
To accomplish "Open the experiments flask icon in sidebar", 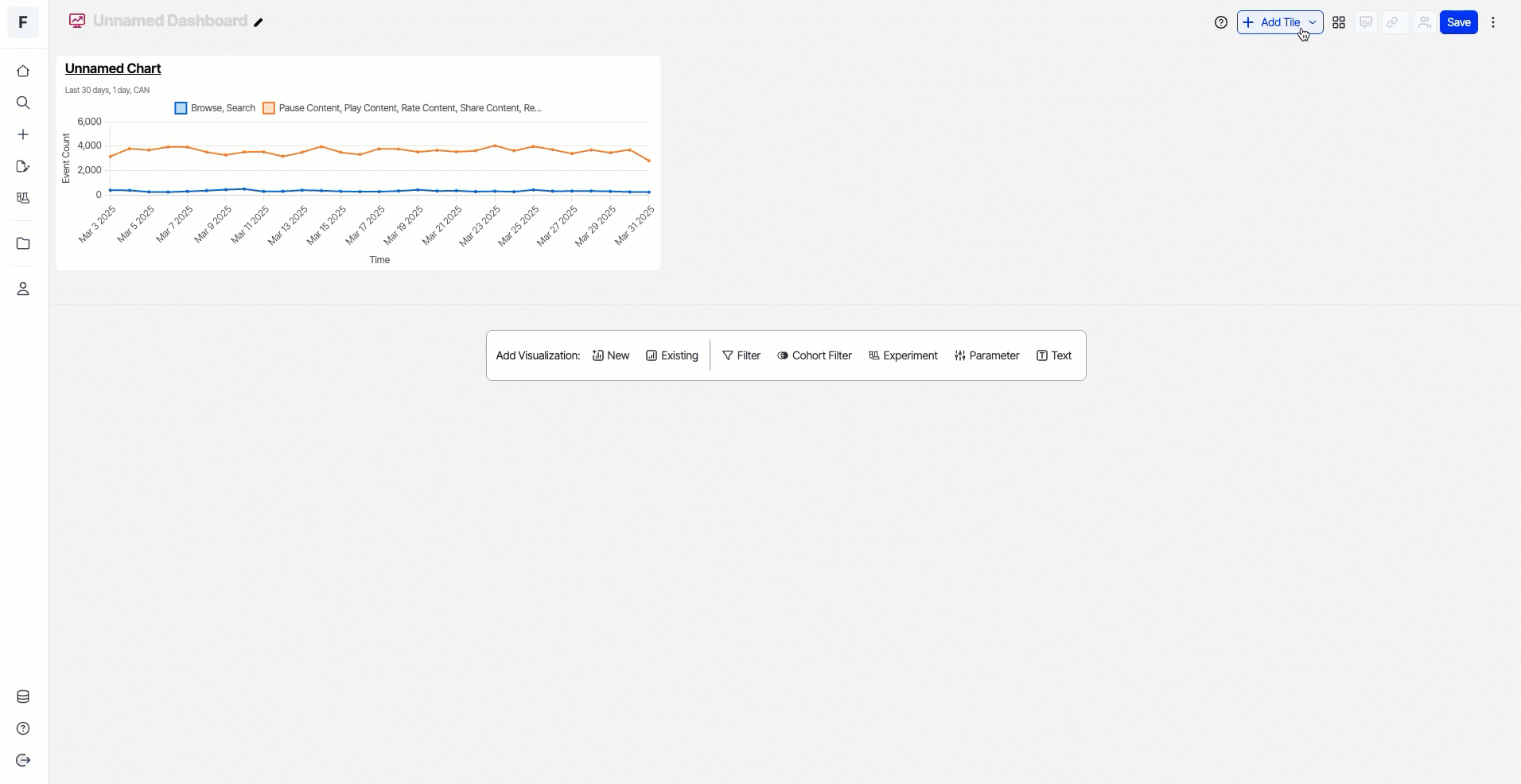I will (x=23, y=198).
